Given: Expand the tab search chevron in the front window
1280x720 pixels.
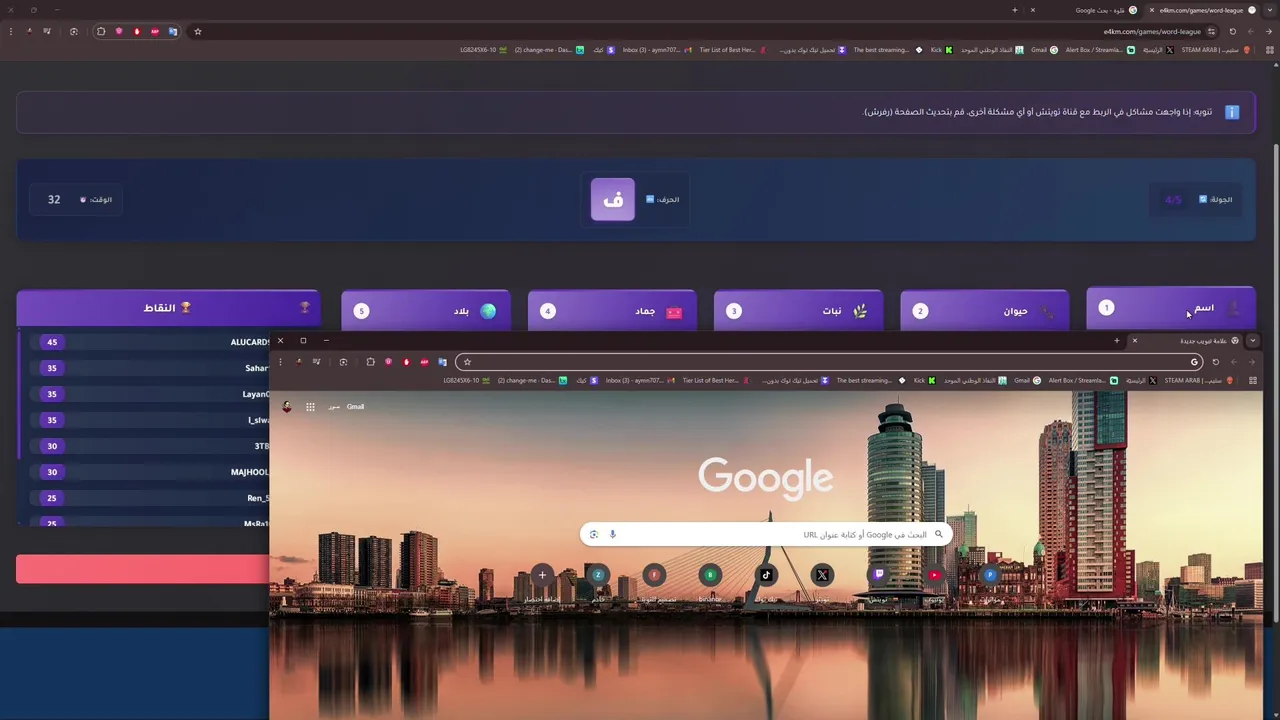Looking at the screenshot, I should pyautogui.click(x=1252, y=341).
